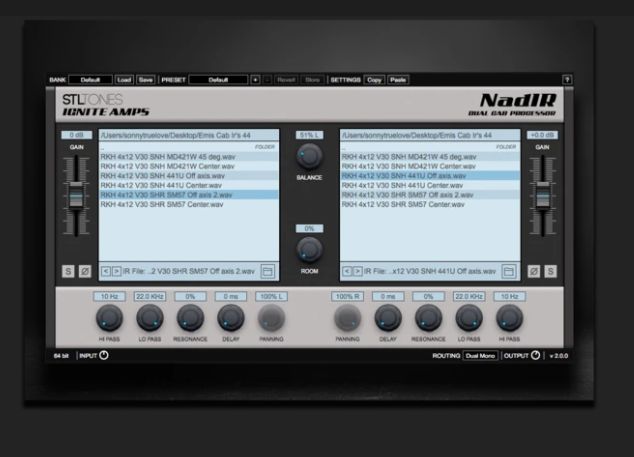Click the left PANNING knob
This screenshot has height=457, width=634.
click(271, 318)
